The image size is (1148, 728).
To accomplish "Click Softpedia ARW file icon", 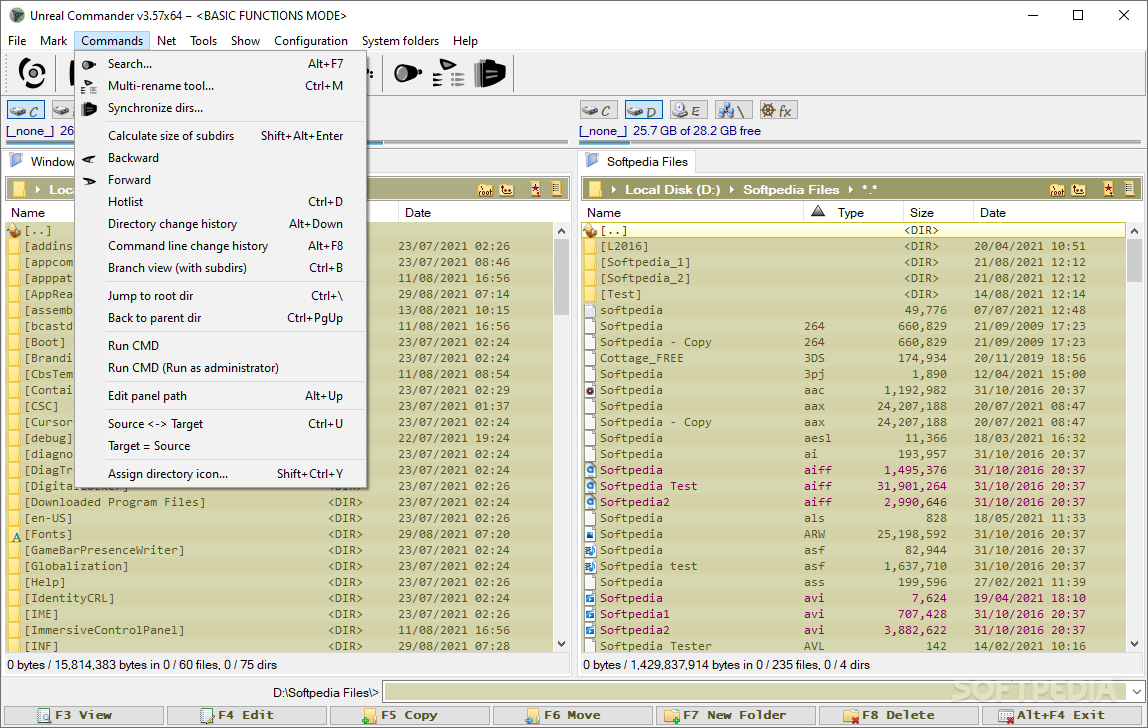I will click(x=590, y=535).
